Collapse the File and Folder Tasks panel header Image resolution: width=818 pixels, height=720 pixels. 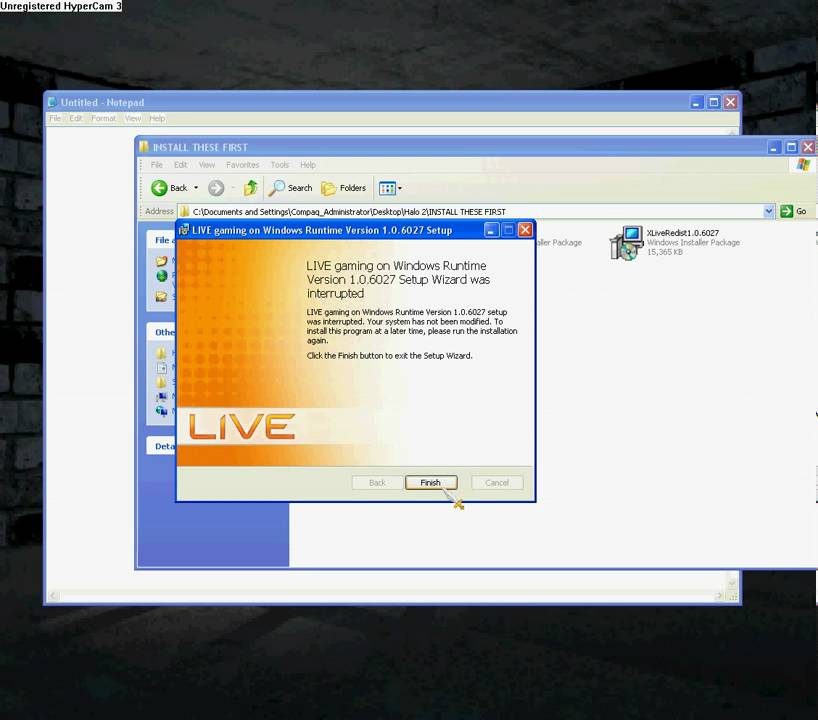click(x=161, y=240)
